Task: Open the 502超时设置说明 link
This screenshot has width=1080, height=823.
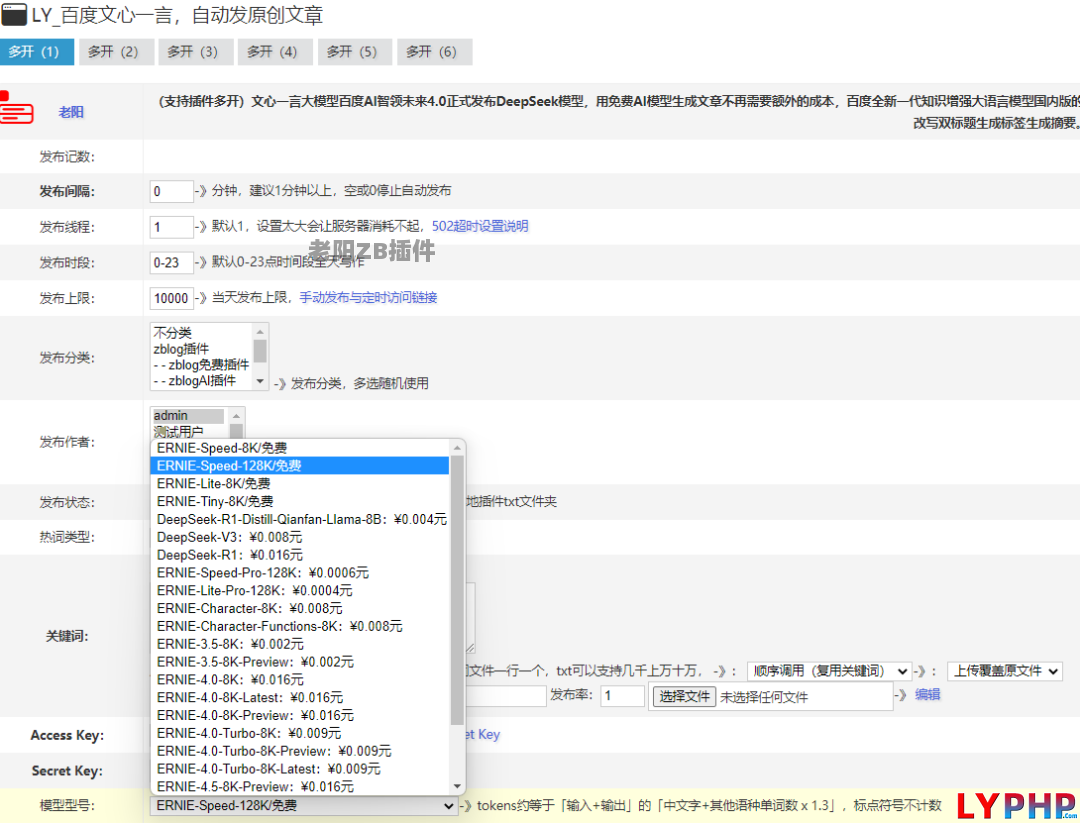Action: 480,226
